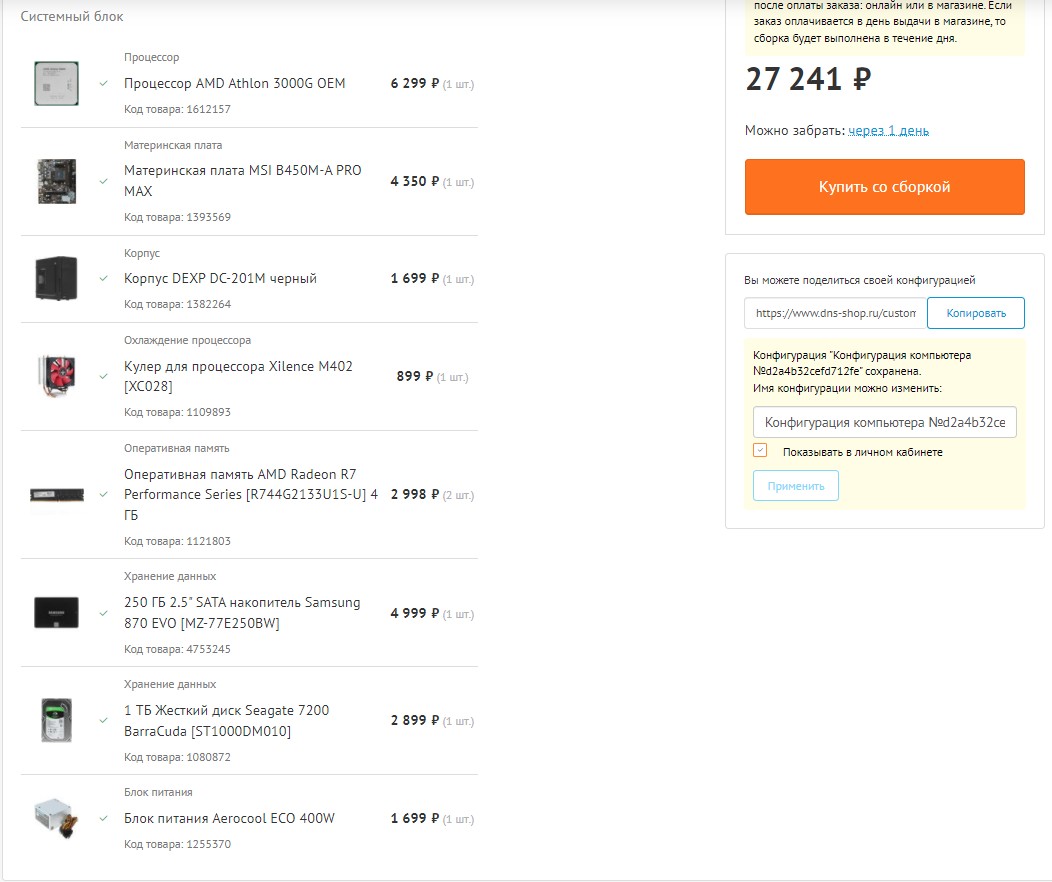This screenshot has height=882, width=1052.
Task: Click the configuration share URL field
Action: [x=835, y=313]
